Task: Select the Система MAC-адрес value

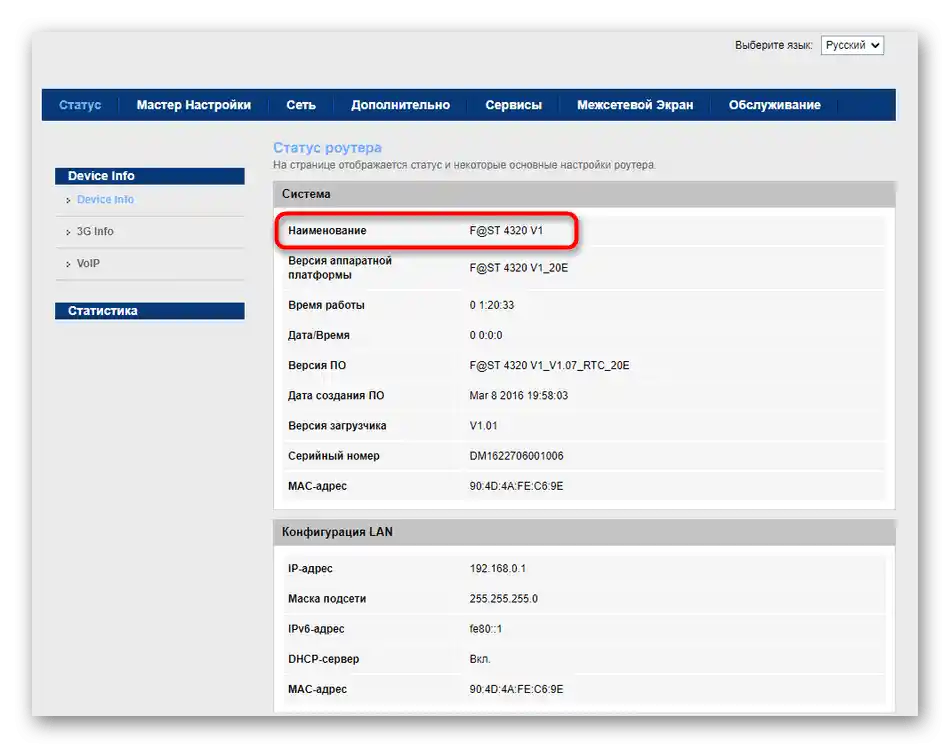Action: pyautogui.click(x=516, y=486)
